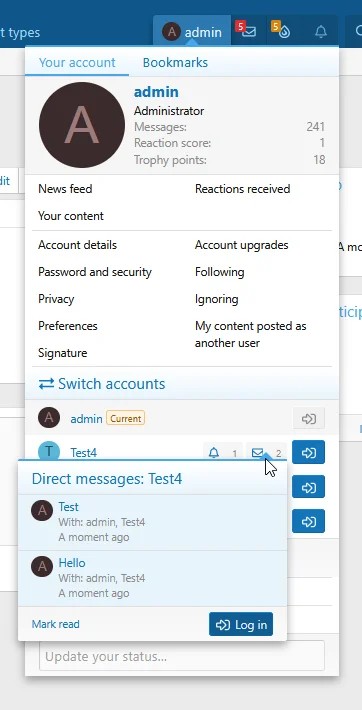Click the Trophy points value 18

(319, 160)
